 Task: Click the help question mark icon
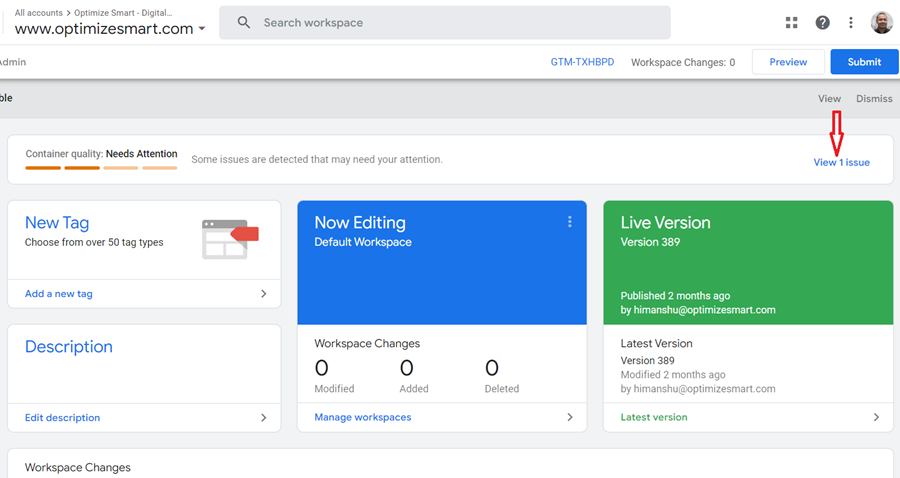822,22
